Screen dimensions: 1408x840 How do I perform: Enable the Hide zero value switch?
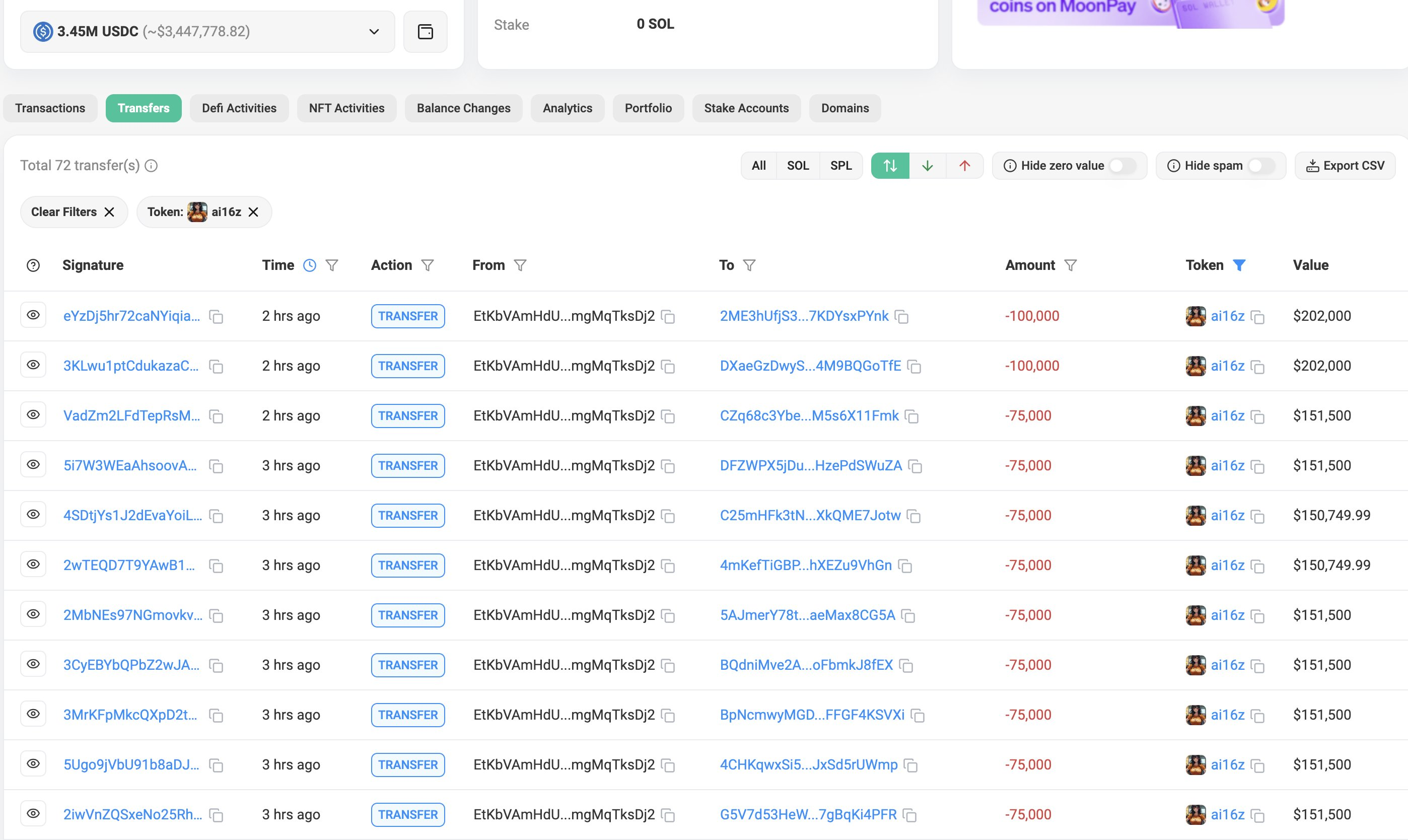click(1122, 166)
